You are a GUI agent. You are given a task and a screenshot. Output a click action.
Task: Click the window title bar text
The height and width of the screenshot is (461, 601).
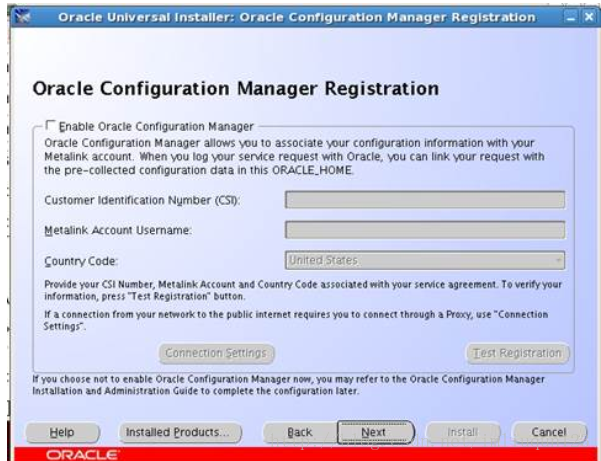pyautogui.click(x=297, y=17)
